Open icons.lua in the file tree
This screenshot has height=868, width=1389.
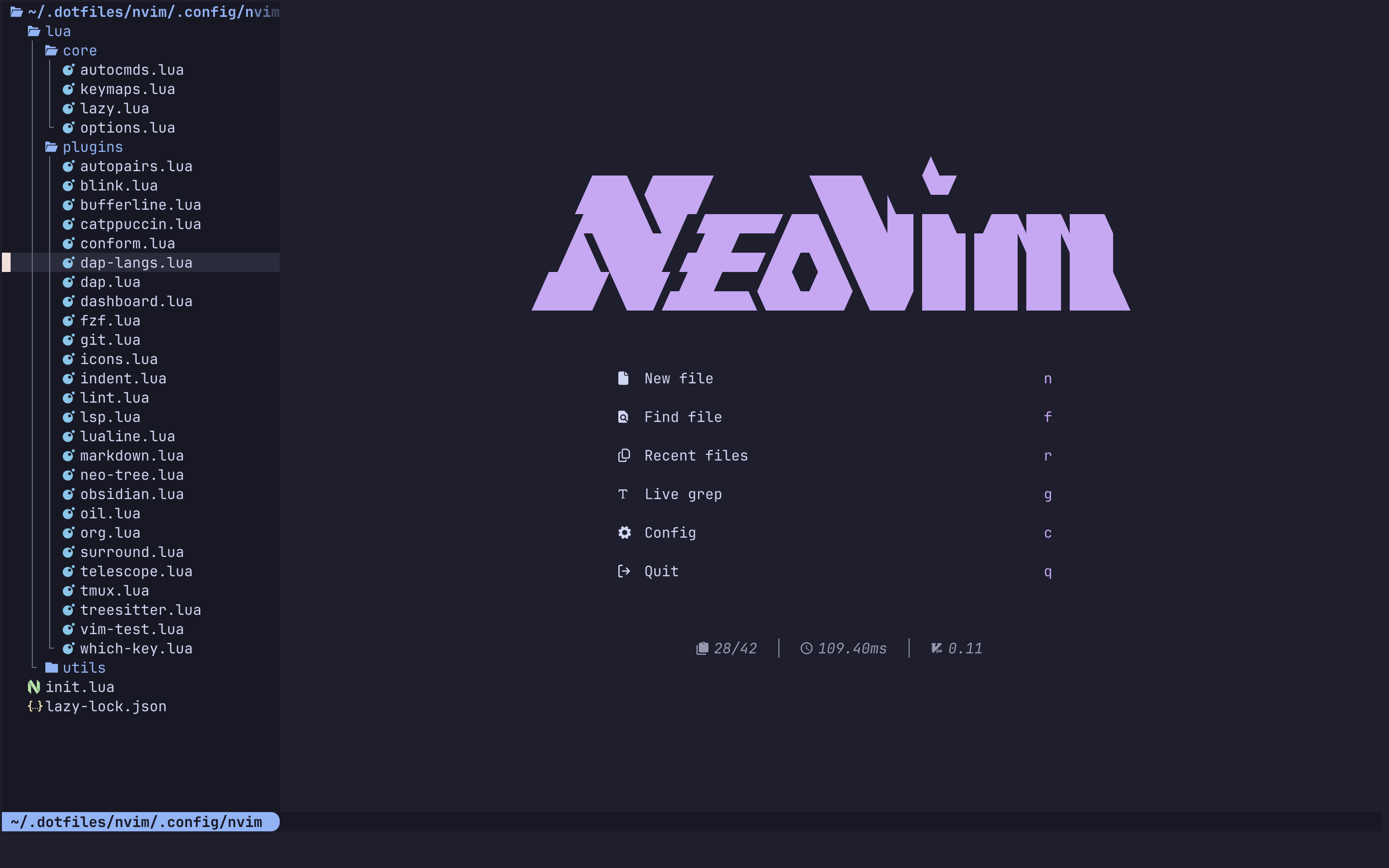pos(119,359)
